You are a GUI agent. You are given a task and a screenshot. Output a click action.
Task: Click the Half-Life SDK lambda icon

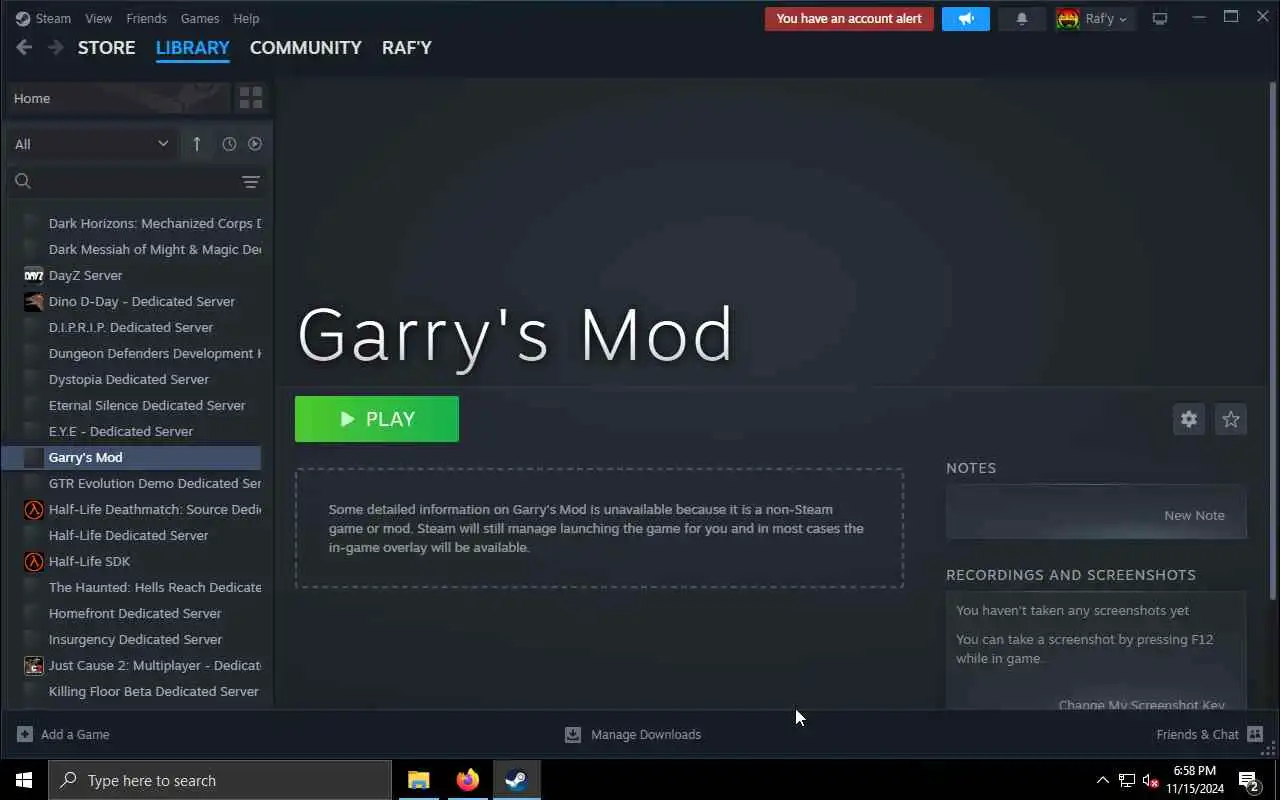pos(33,561)
